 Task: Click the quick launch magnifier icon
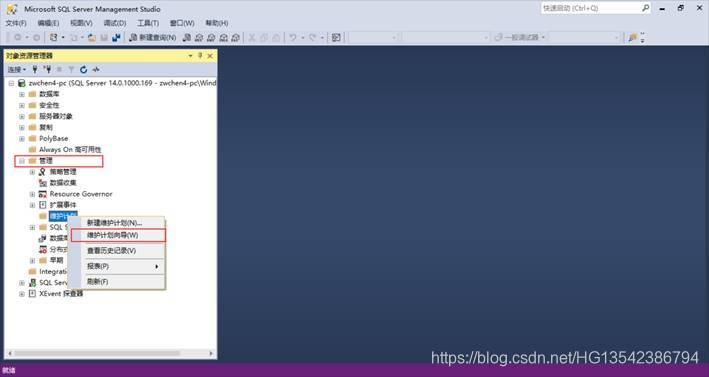[x=645, y=8]
